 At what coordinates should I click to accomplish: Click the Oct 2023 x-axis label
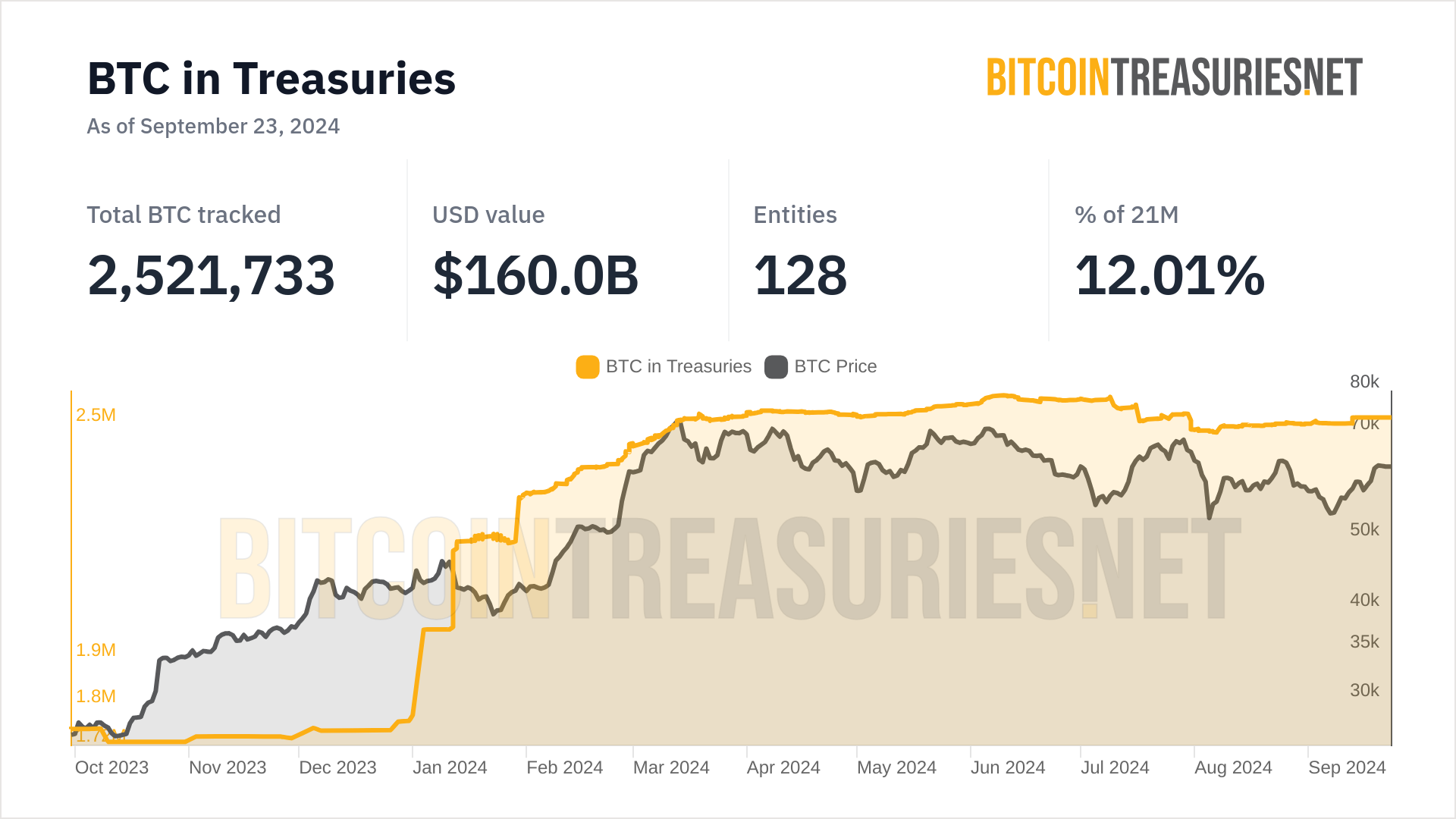click(111, 767)
